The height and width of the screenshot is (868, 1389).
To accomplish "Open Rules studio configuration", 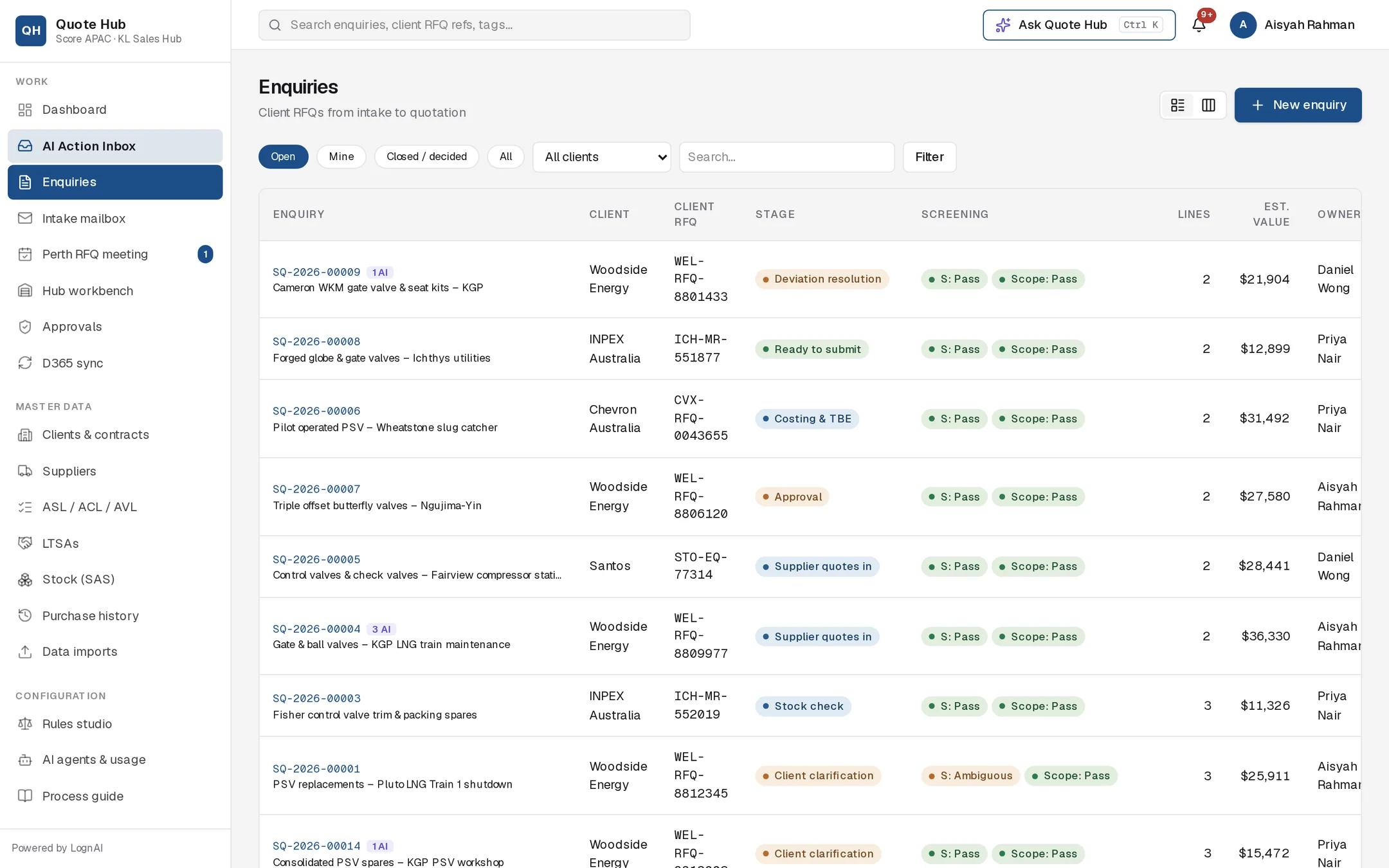I will tap(115, 724).
